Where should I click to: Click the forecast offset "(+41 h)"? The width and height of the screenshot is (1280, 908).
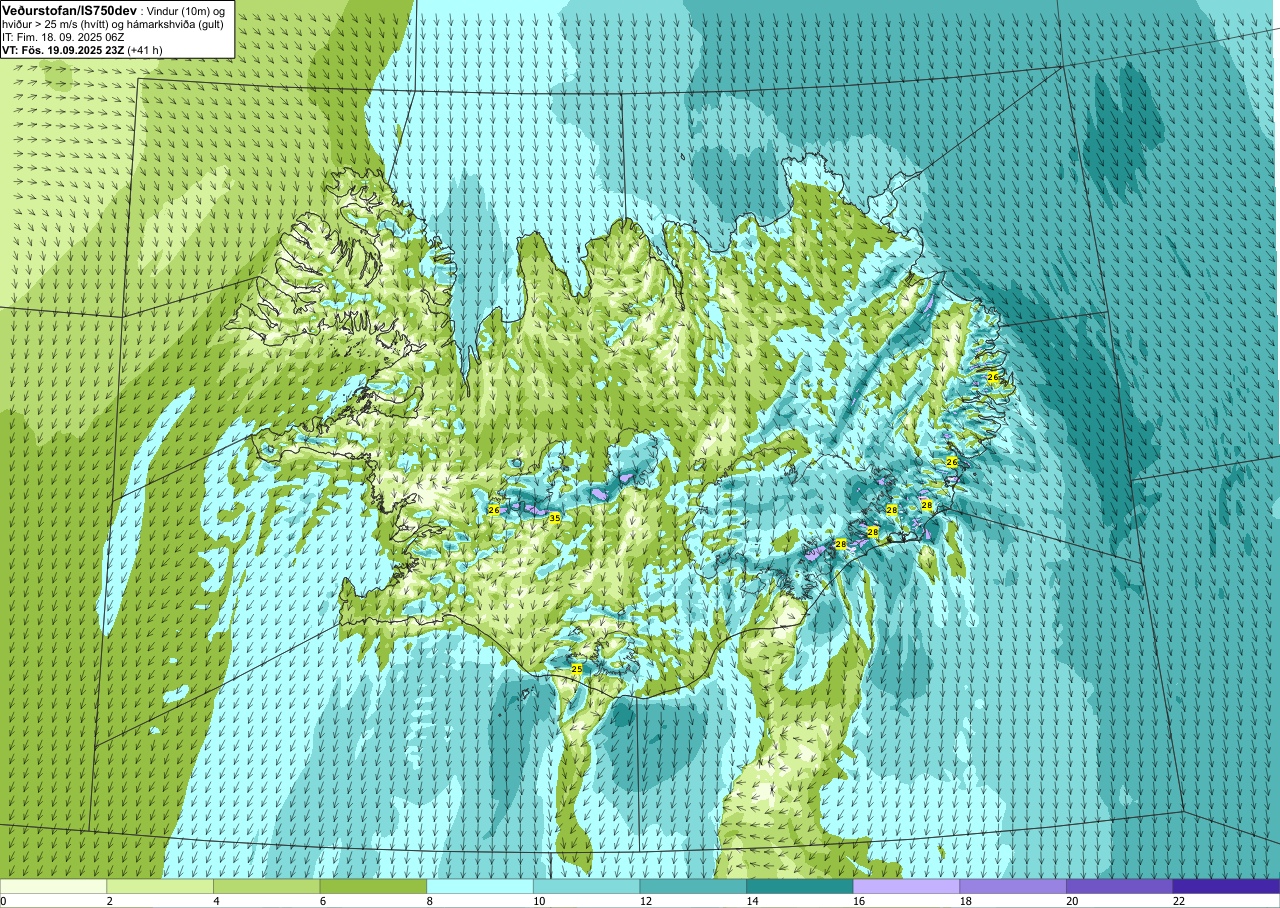coord(145,49)
